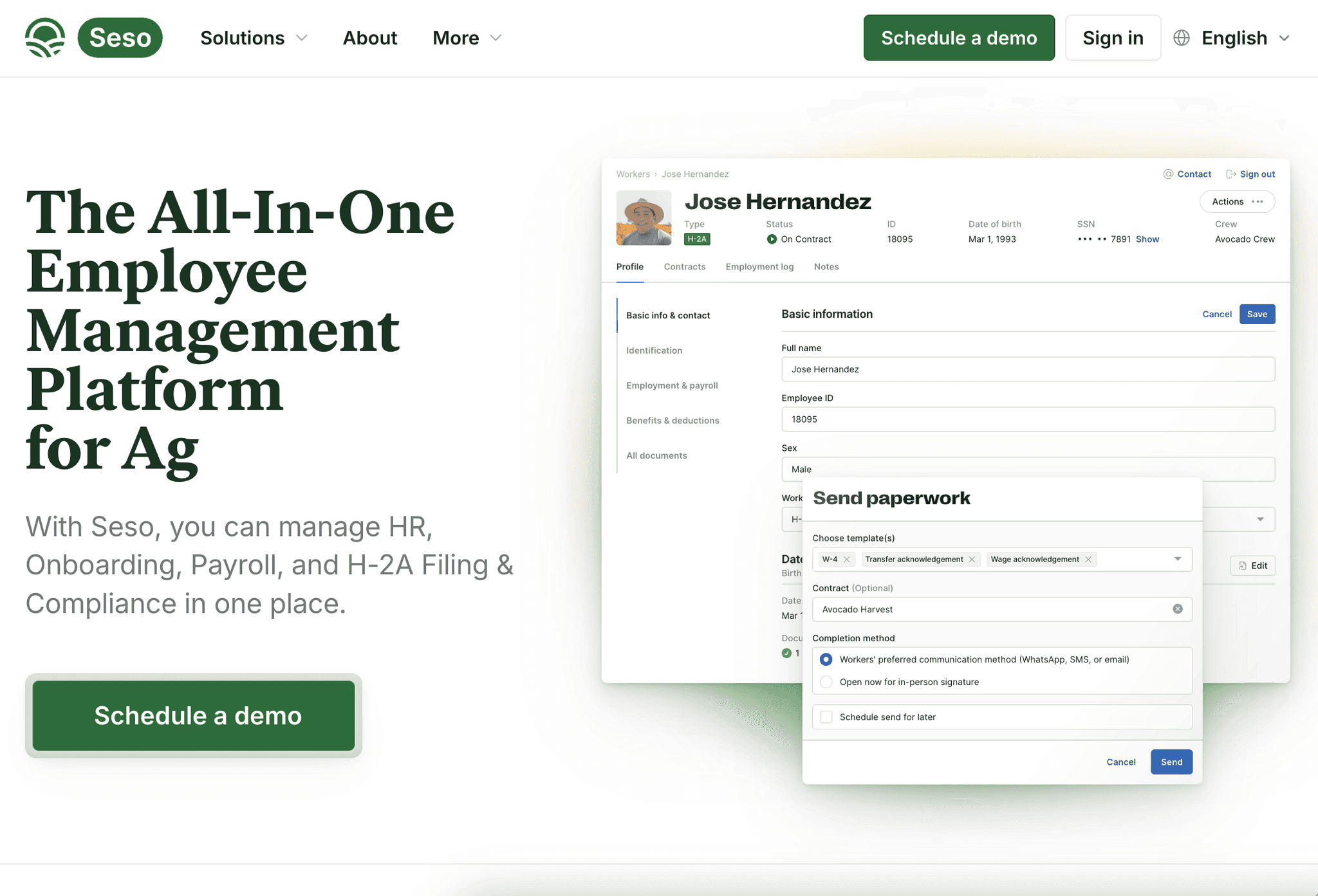This screenshot has height=896, width=1318.
Task: Click the Sign out arrow icon
Action: pyautogui.click(x=1231, y=174)
